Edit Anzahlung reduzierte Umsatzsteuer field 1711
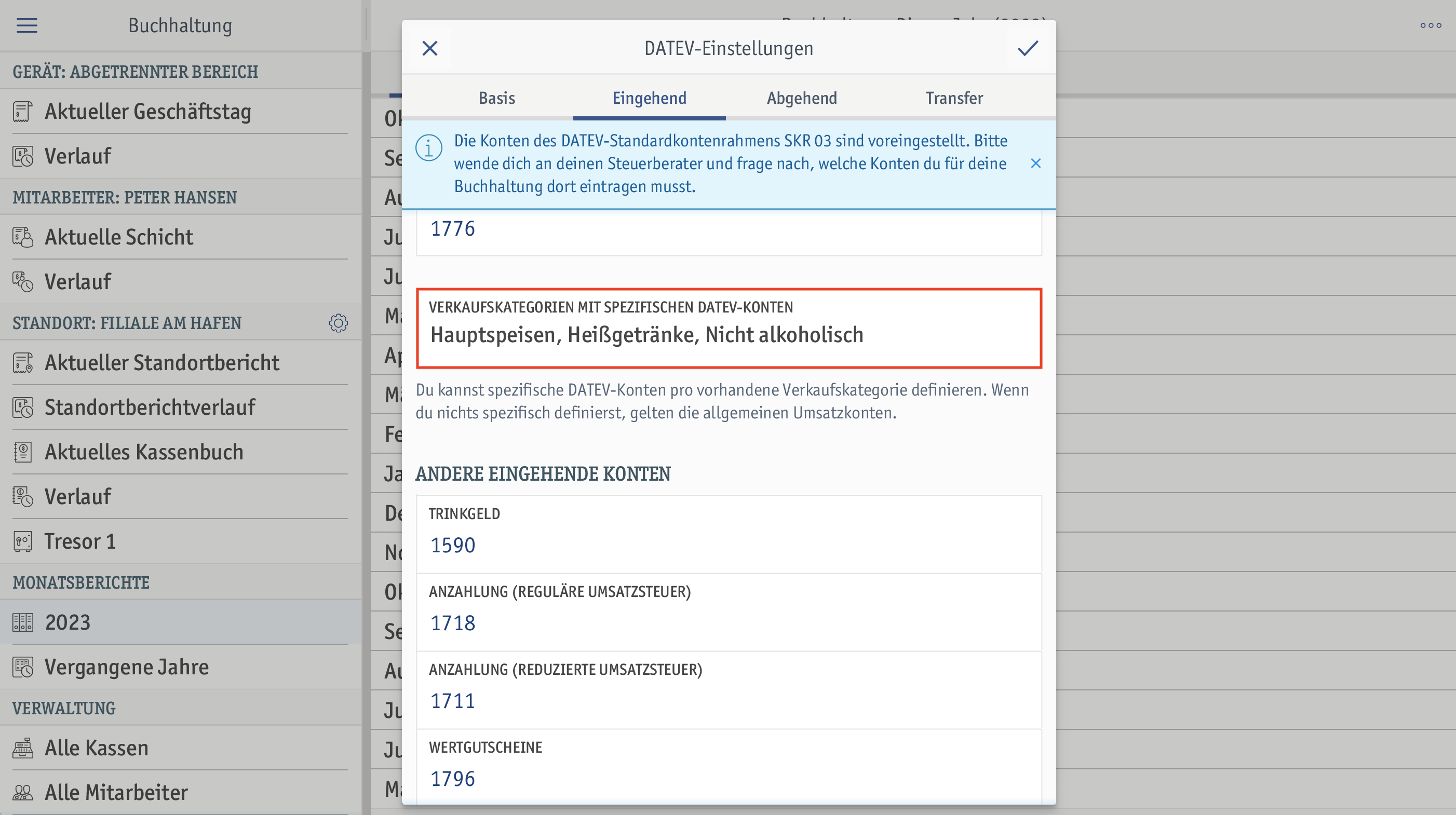The image size is (1456, 815). coord(729,690)
